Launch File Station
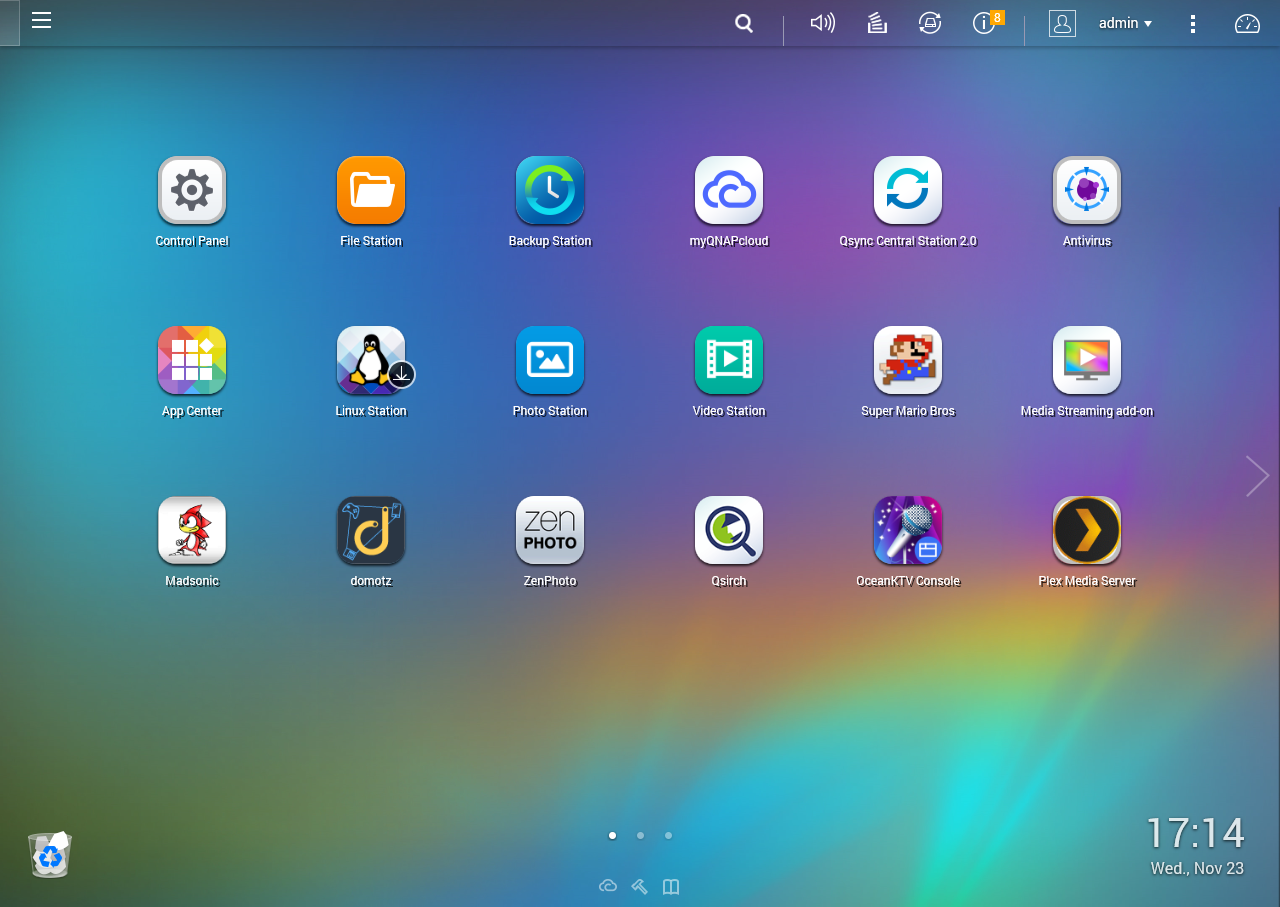The image size is (1280, 907). coord(371,190)
